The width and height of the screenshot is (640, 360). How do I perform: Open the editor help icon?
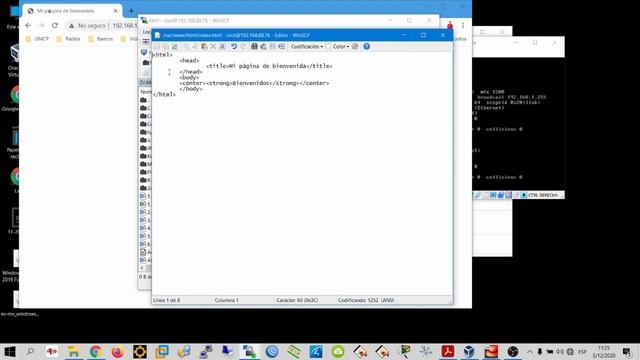(367, 47)
